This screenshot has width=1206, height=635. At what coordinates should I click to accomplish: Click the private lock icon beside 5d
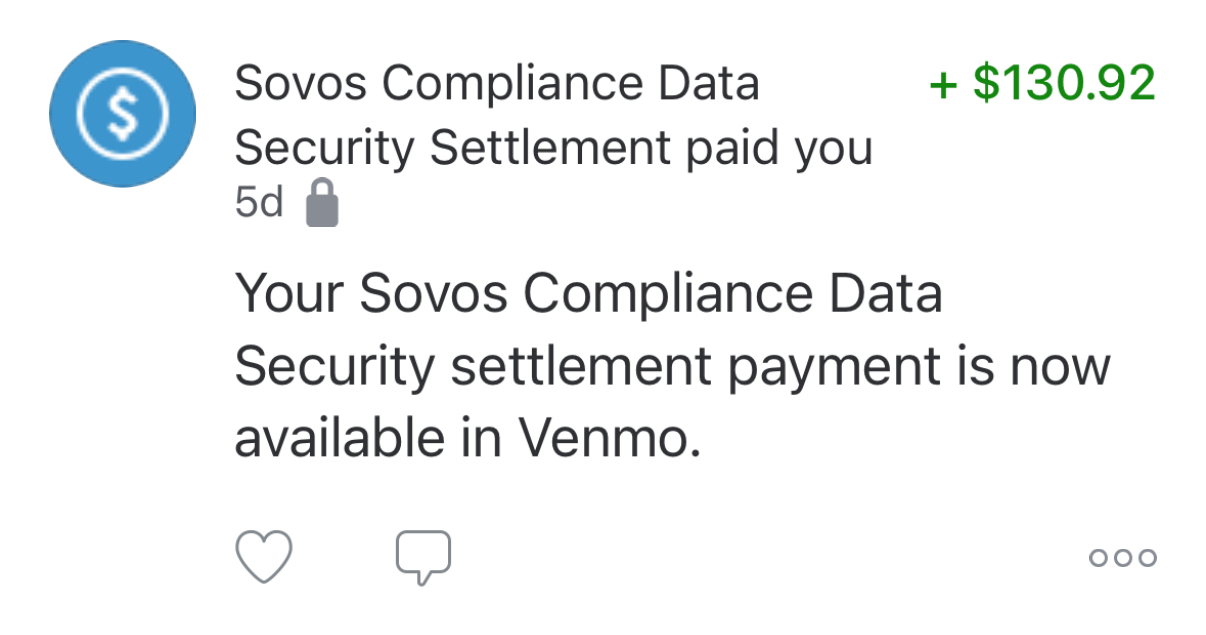click(322, 203)
